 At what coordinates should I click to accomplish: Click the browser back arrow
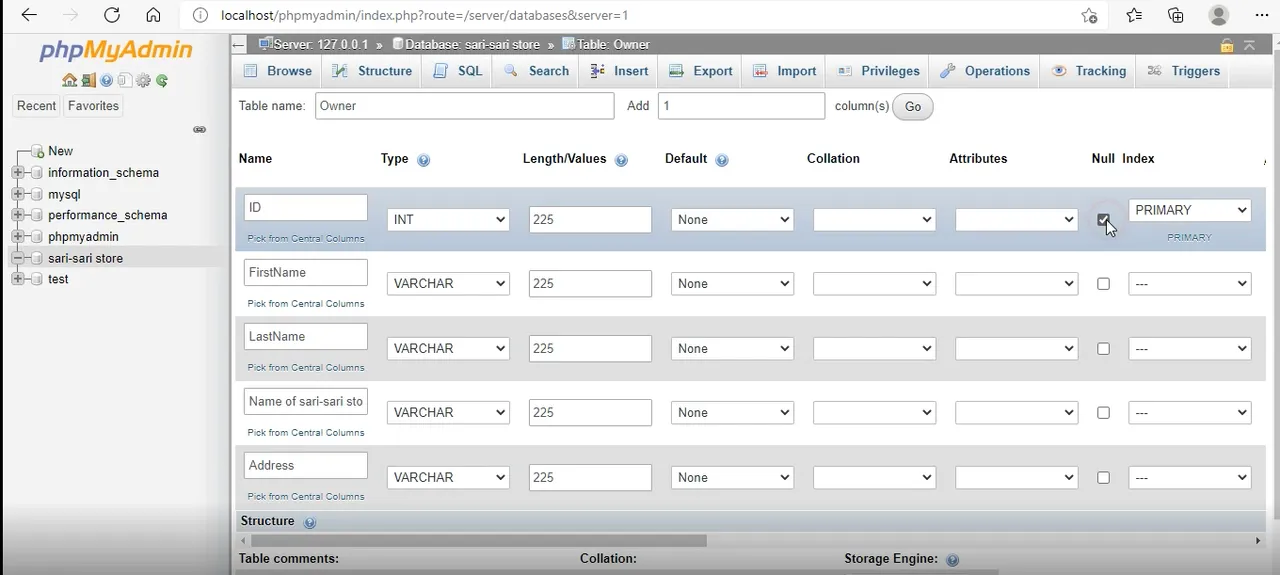click(29, 15)
